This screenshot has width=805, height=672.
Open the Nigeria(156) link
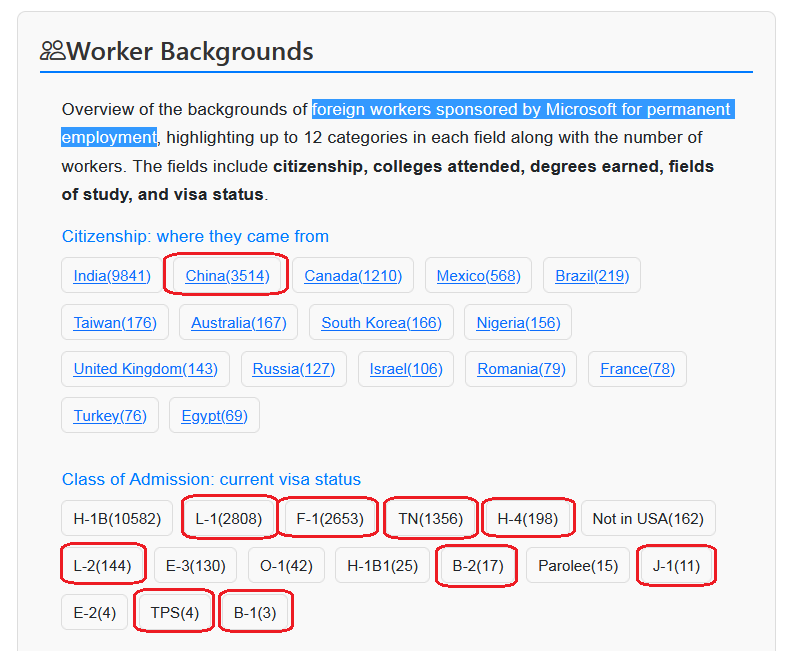pos(518,322)
